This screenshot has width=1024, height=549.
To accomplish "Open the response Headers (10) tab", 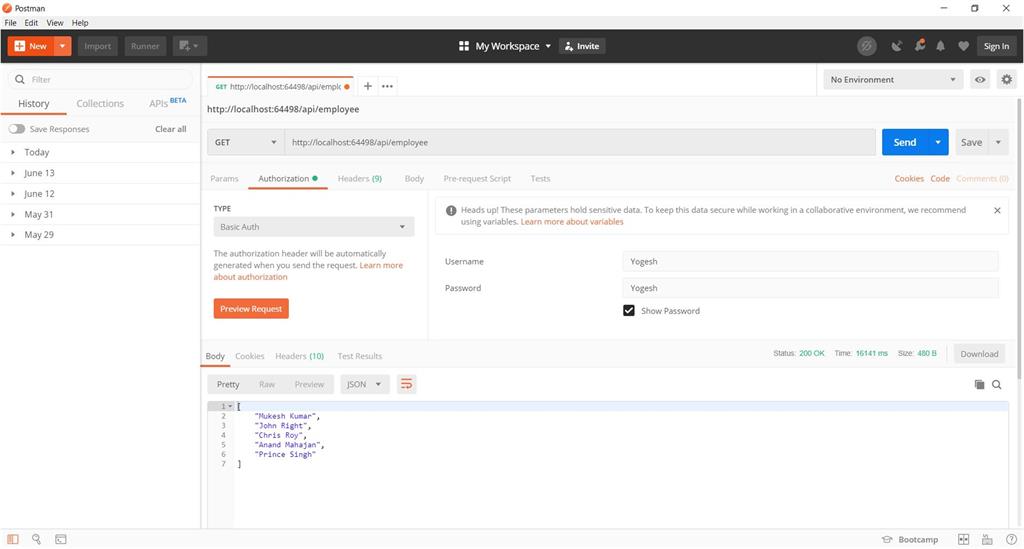I will click(299, 356).
